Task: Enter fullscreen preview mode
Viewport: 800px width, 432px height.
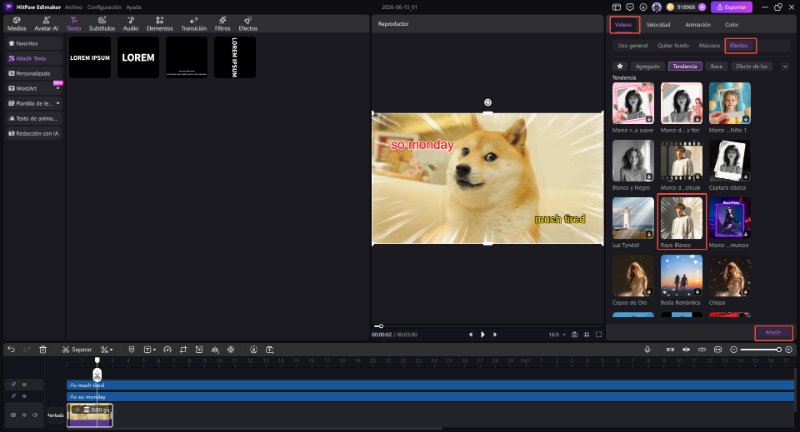Action: (599, 335)
